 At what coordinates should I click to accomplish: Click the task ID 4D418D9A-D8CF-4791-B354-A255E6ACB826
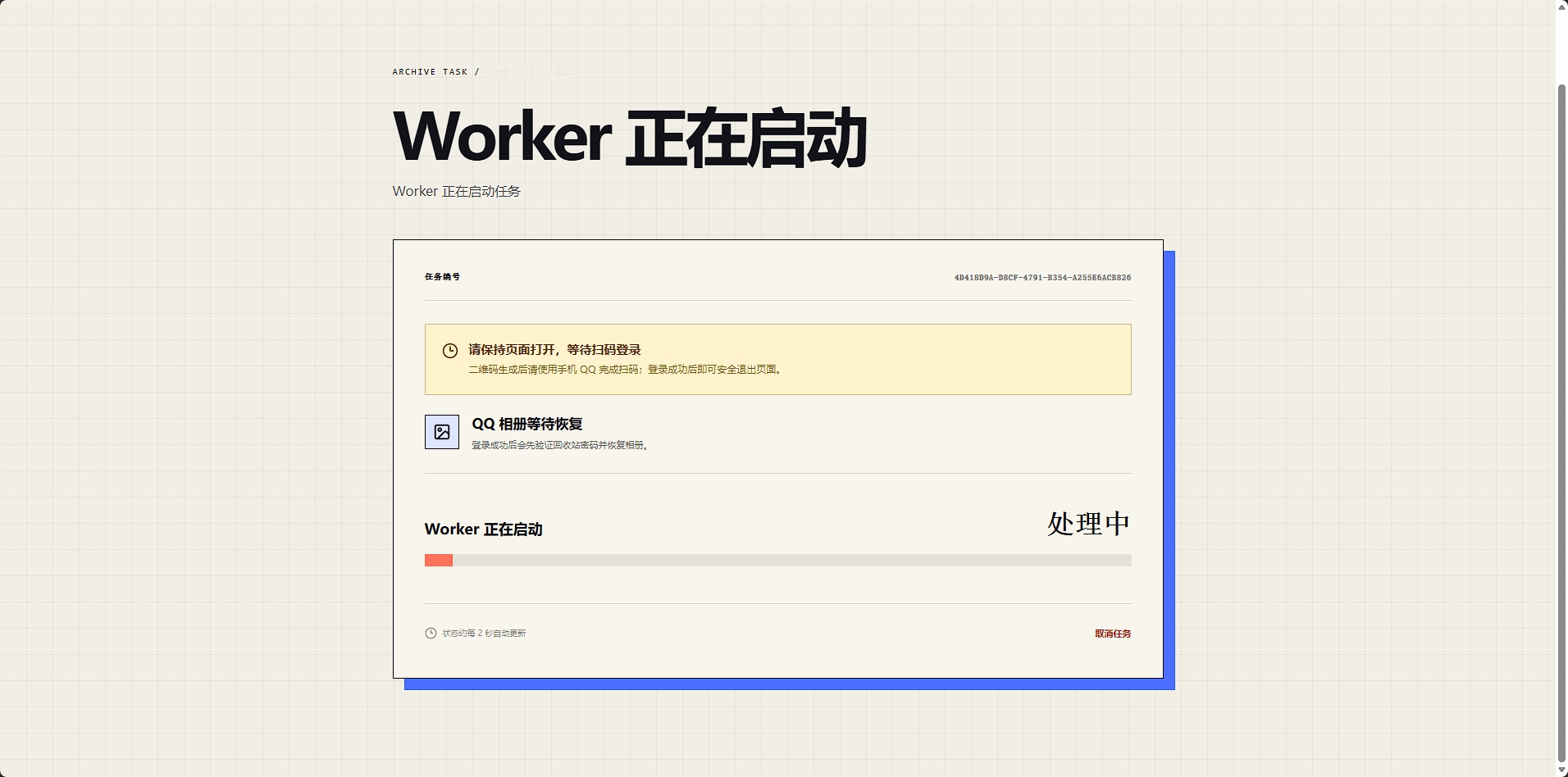[1042, 278]
